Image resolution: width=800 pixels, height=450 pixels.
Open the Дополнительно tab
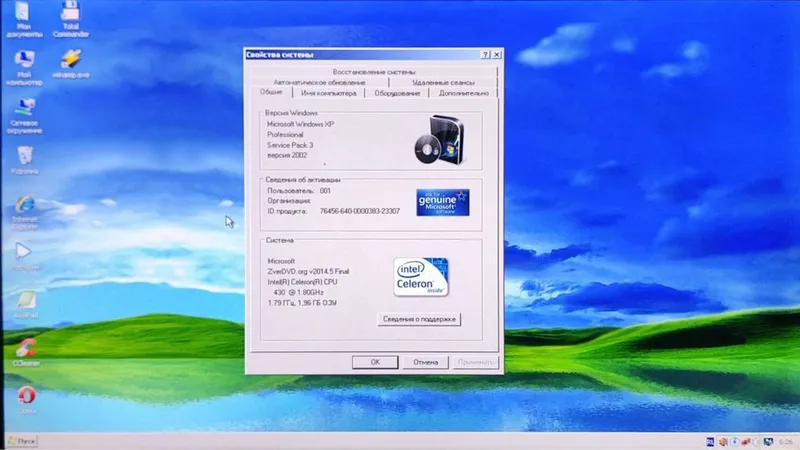pos(463,93)
